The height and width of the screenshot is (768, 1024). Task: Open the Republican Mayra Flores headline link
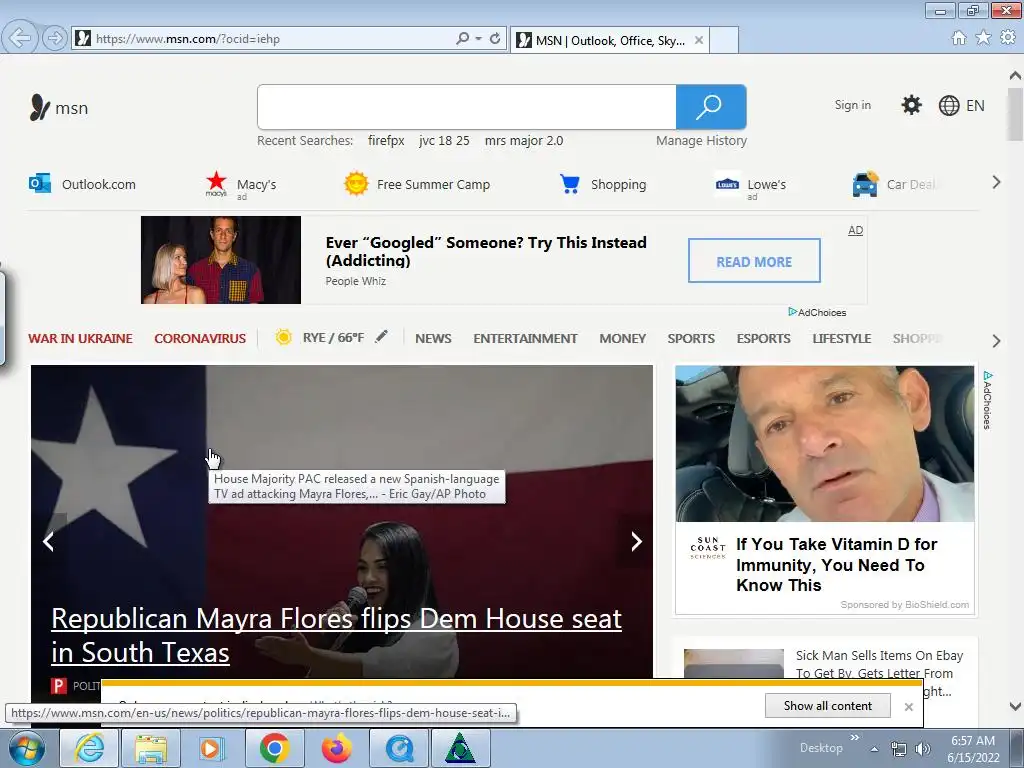click(x=336, y=635)
